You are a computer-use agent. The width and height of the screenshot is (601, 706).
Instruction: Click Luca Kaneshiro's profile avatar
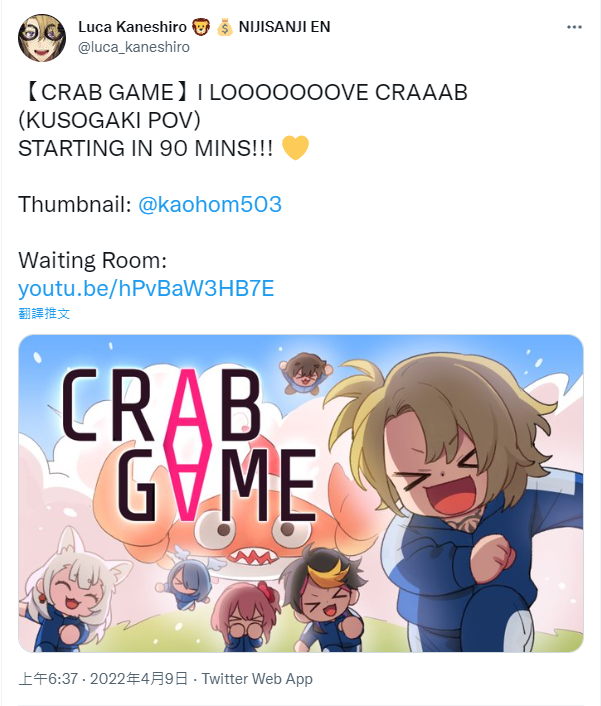click(42, 38)
